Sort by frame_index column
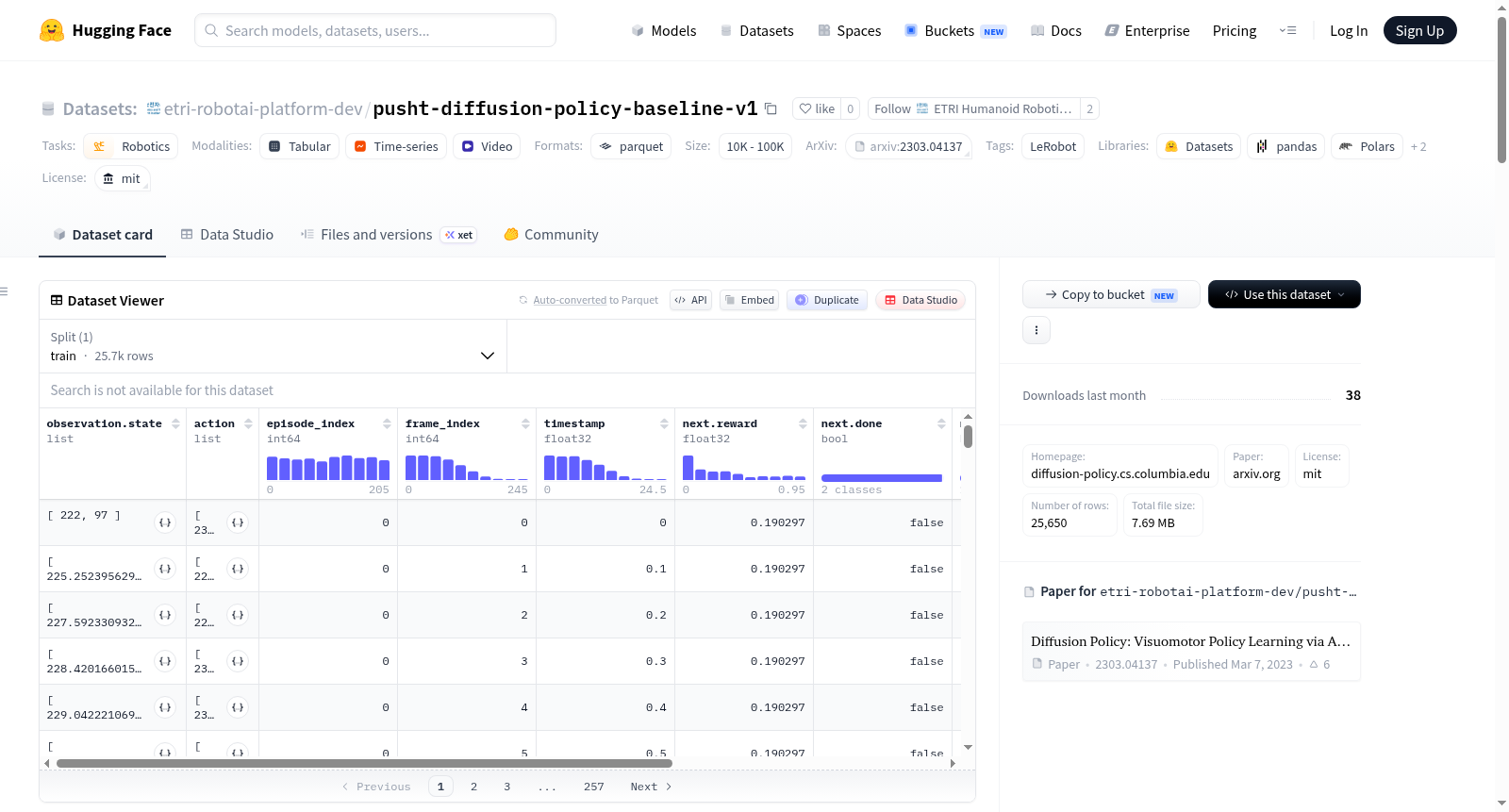This screenshot has width=1509, height=812. (x=525, y=423)
